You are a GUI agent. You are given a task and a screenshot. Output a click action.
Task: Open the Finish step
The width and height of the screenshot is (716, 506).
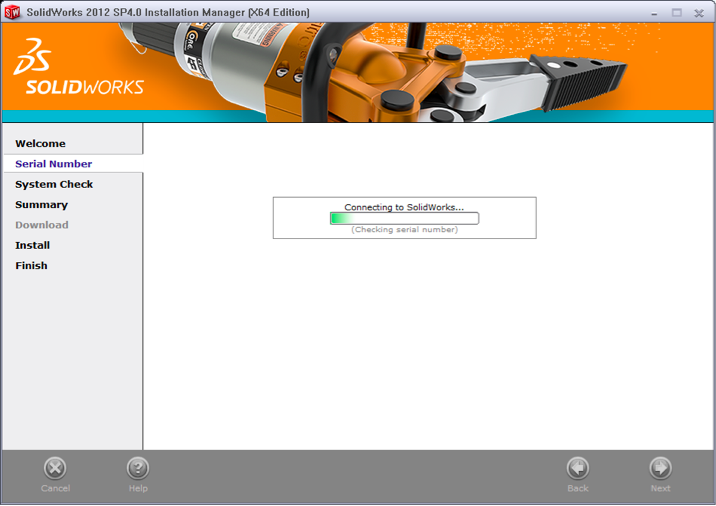[x=31, y=266]
